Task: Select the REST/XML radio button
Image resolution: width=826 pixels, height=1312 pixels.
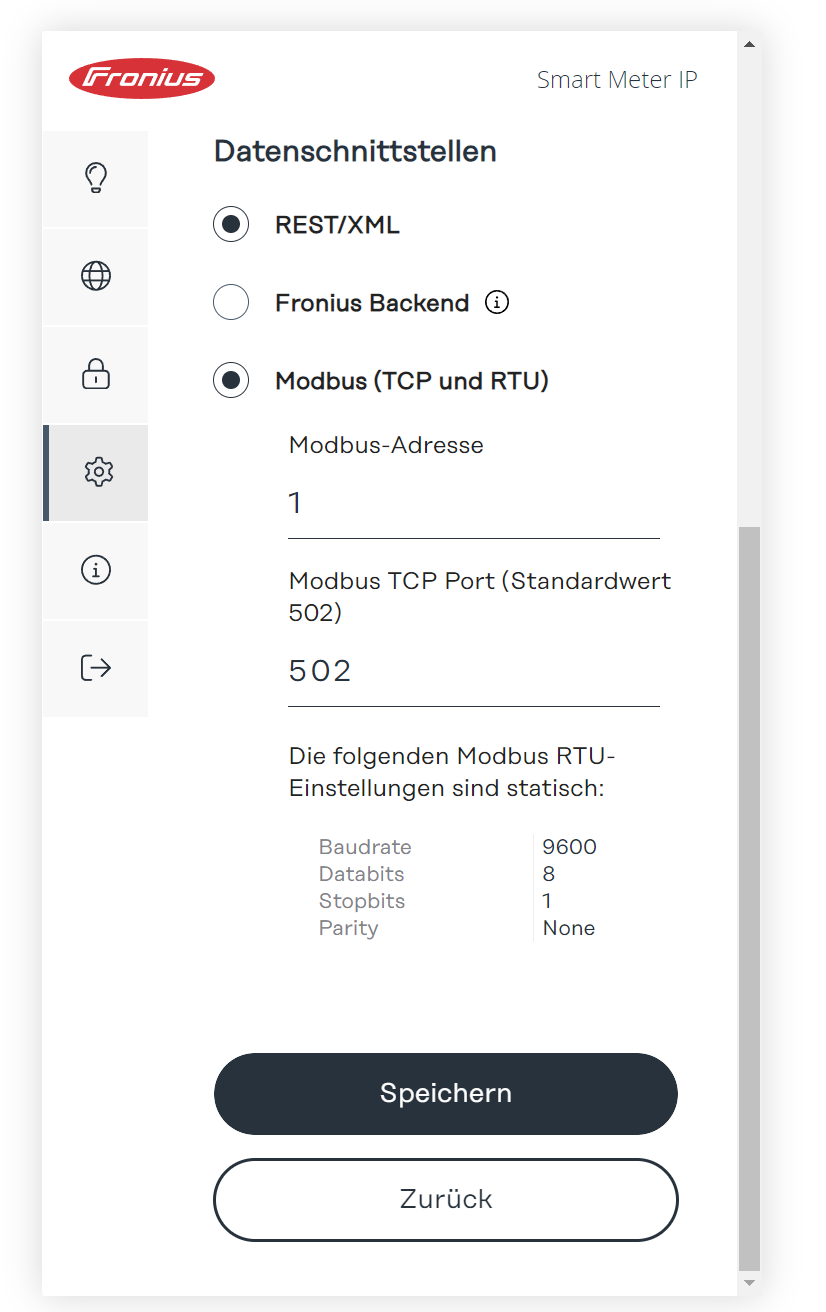Action: click(231, 225)
